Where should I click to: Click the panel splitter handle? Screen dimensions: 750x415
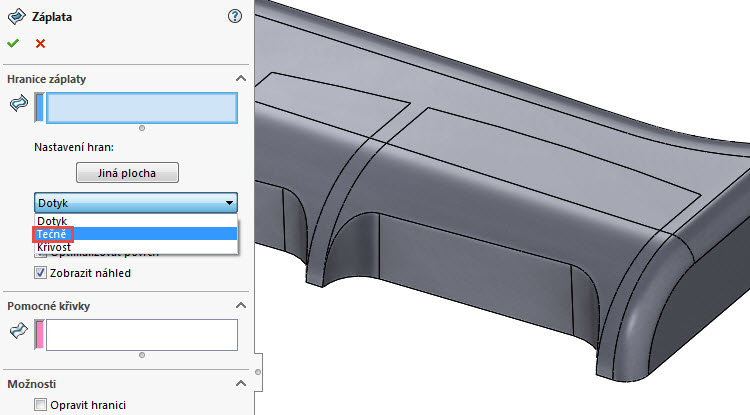pos(258,372)
